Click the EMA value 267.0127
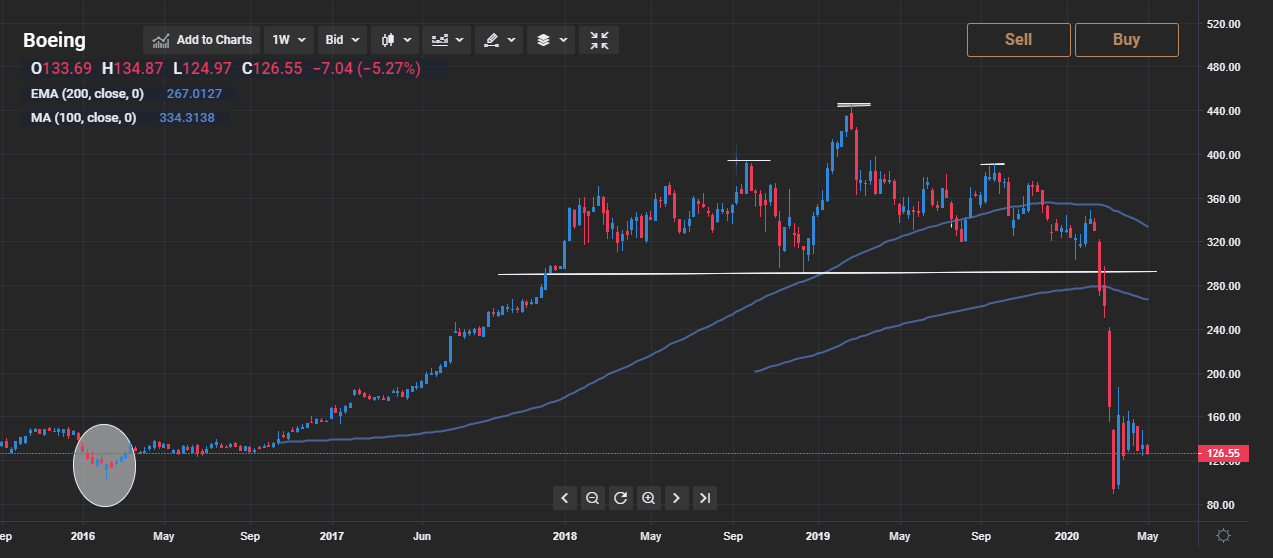This screenshot has width=1273, height=558. click(194, 94)
